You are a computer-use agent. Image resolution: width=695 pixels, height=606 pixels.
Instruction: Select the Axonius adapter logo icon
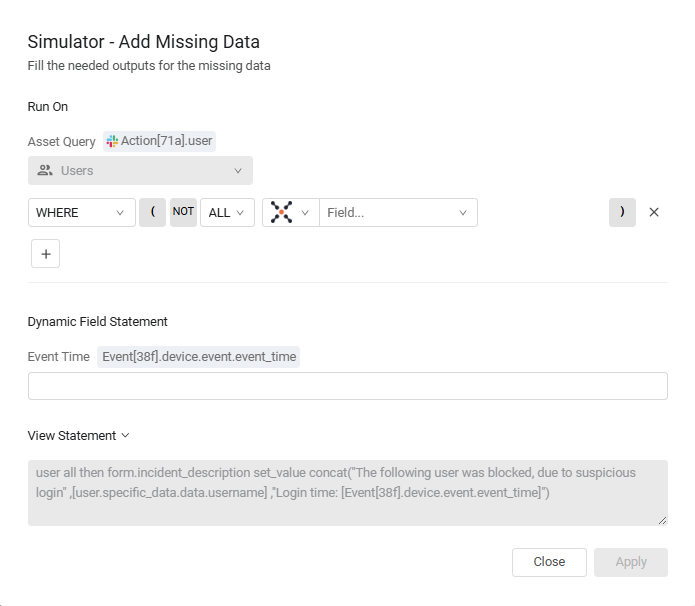pyautogui.click(x=281, y=212)
